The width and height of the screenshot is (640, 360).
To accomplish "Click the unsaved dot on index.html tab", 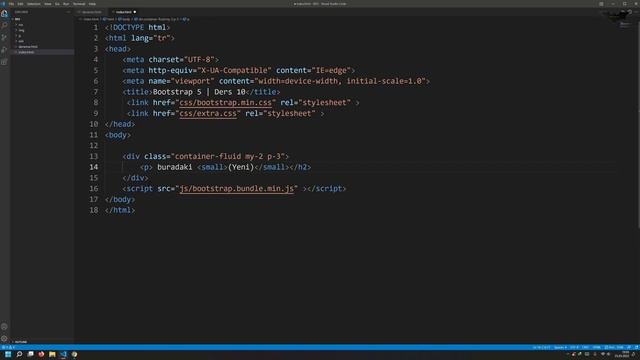I will tap(135, 12).
